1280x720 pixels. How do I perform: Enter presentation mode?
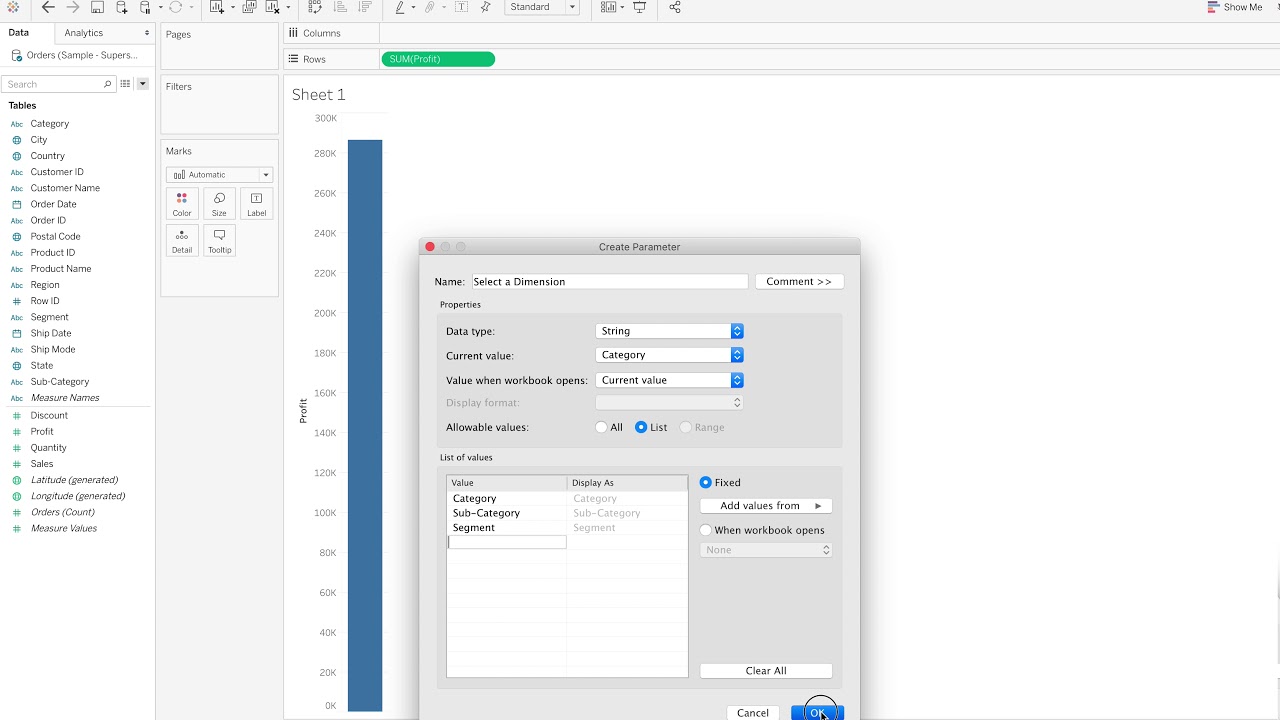640,7
